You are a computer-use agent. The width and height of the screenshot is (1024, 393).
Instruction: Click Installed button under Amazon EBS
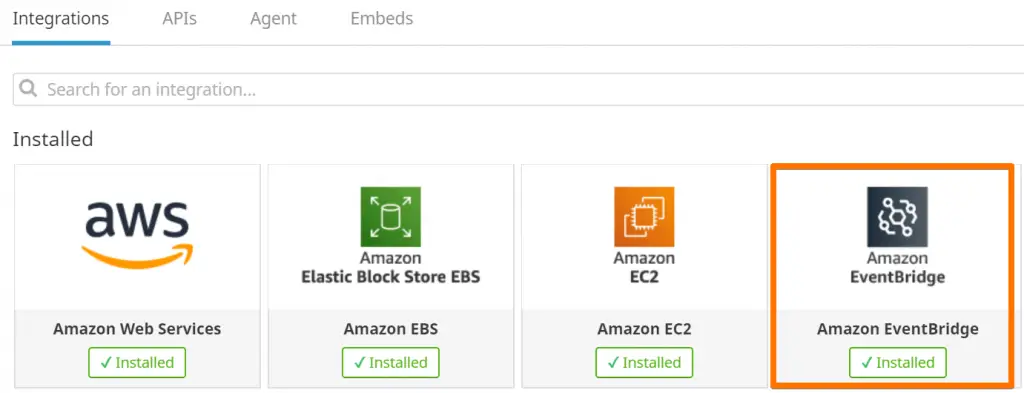[x=391, y=362]
